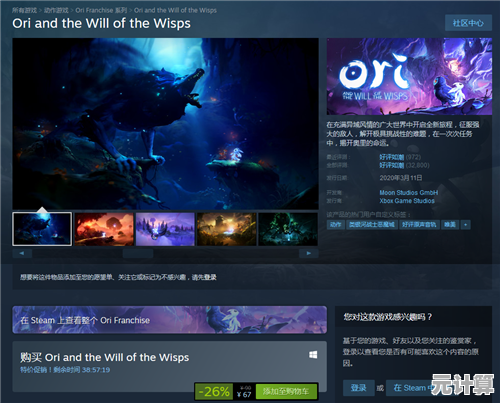Click the release date 2020年3月11日

point(401,178)
